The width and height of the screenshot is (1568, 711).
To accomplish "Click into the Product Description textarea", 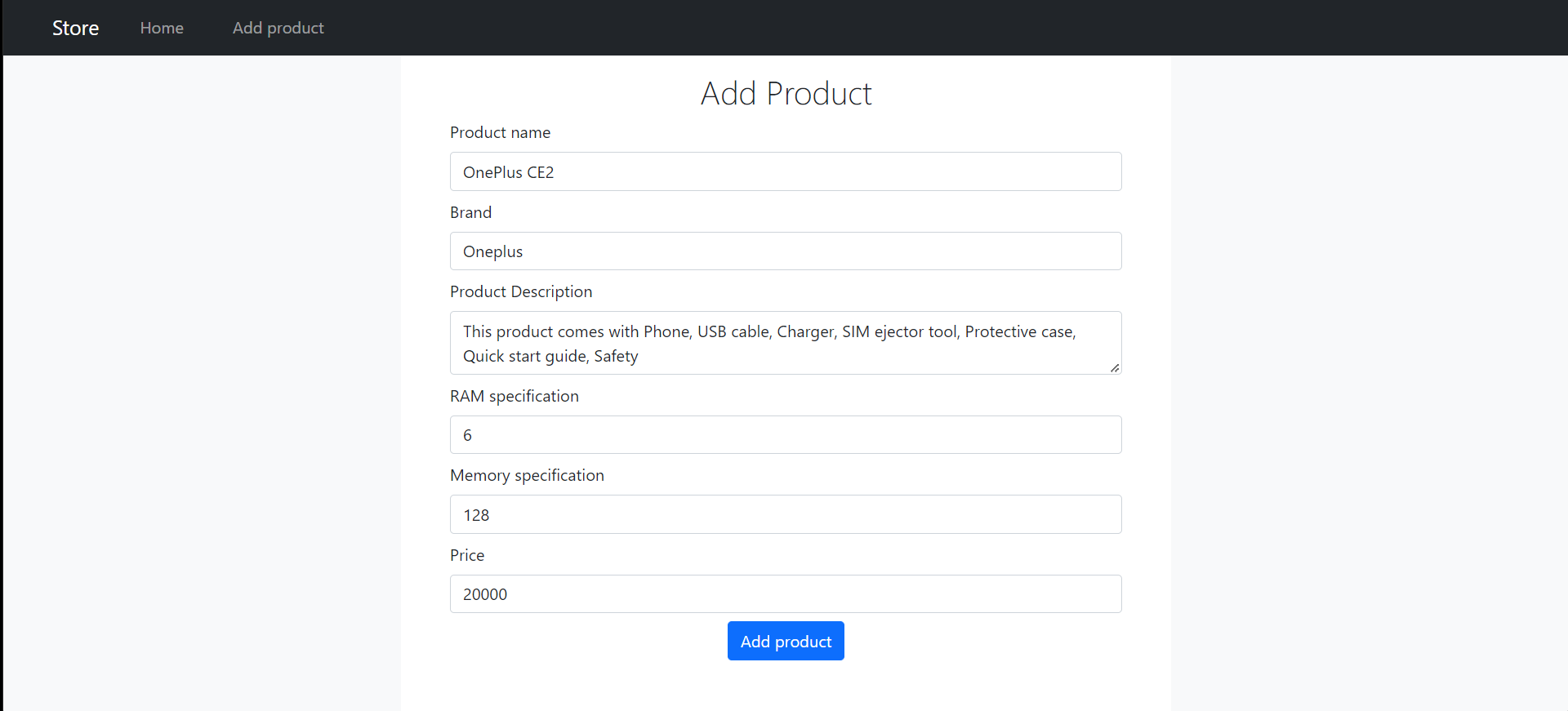I will [786, 343].
